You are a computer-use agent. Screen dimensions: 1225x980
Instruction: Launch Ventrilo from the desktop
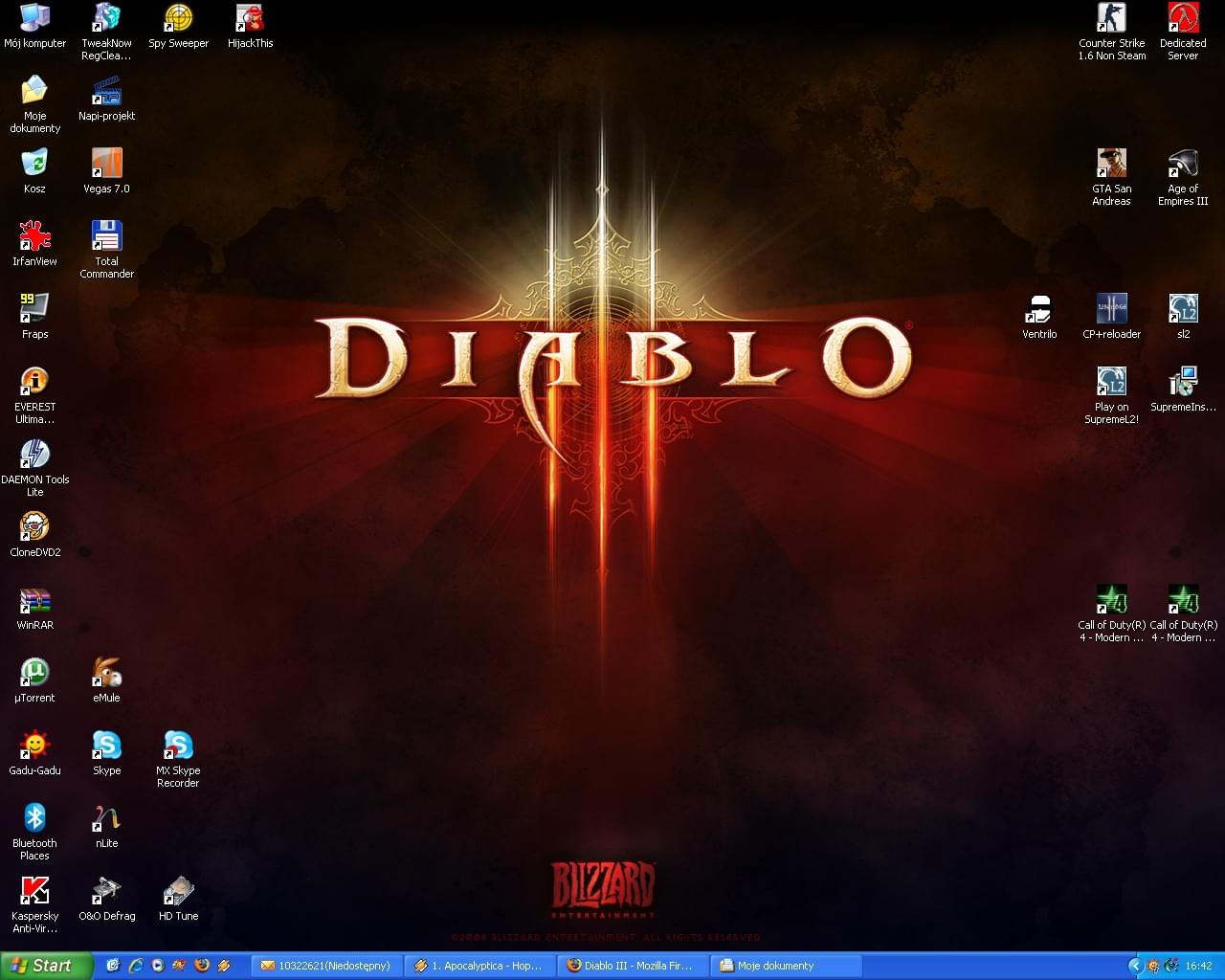point(1039,317)
